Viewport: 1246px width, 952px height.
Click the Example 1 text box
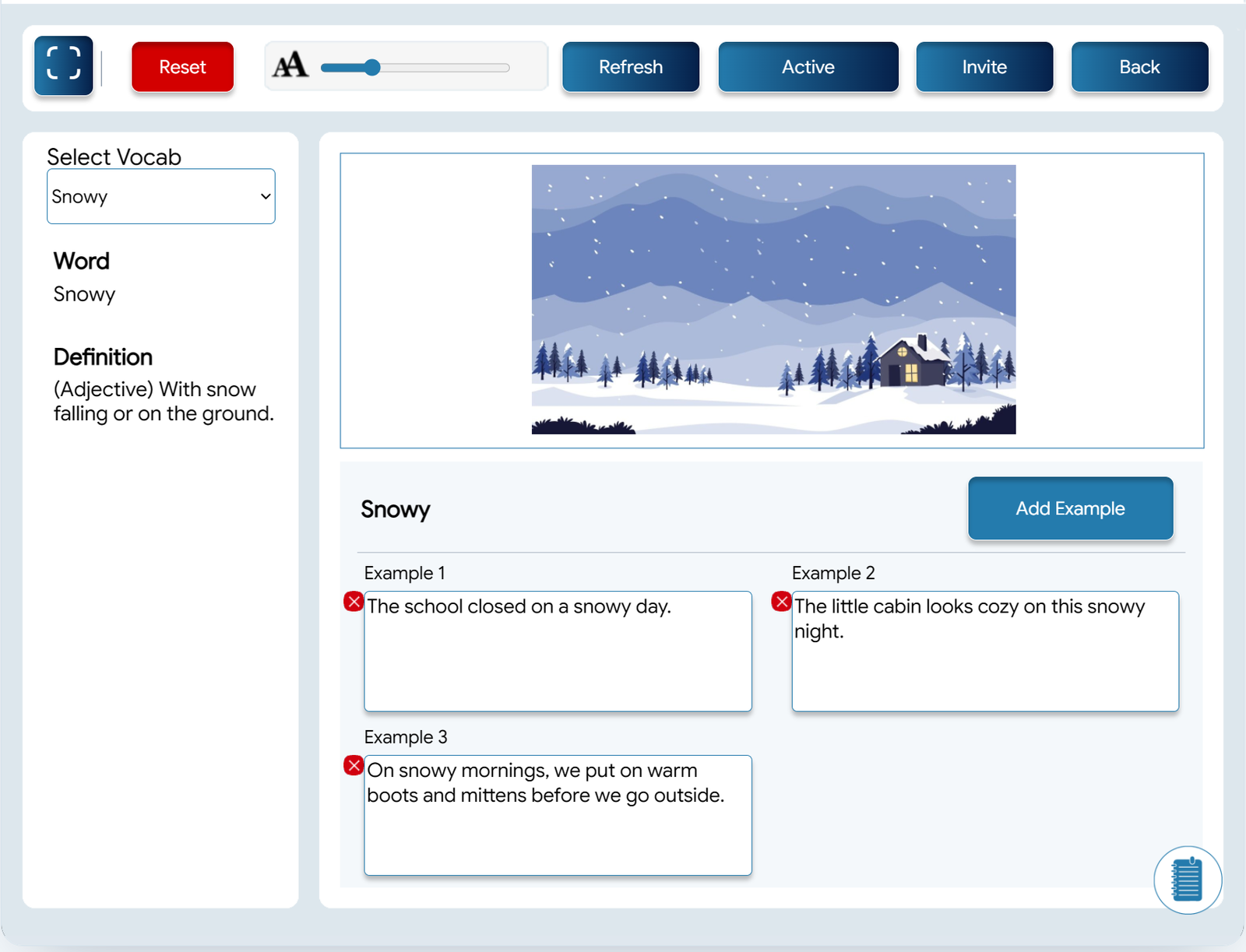(558, 651)
